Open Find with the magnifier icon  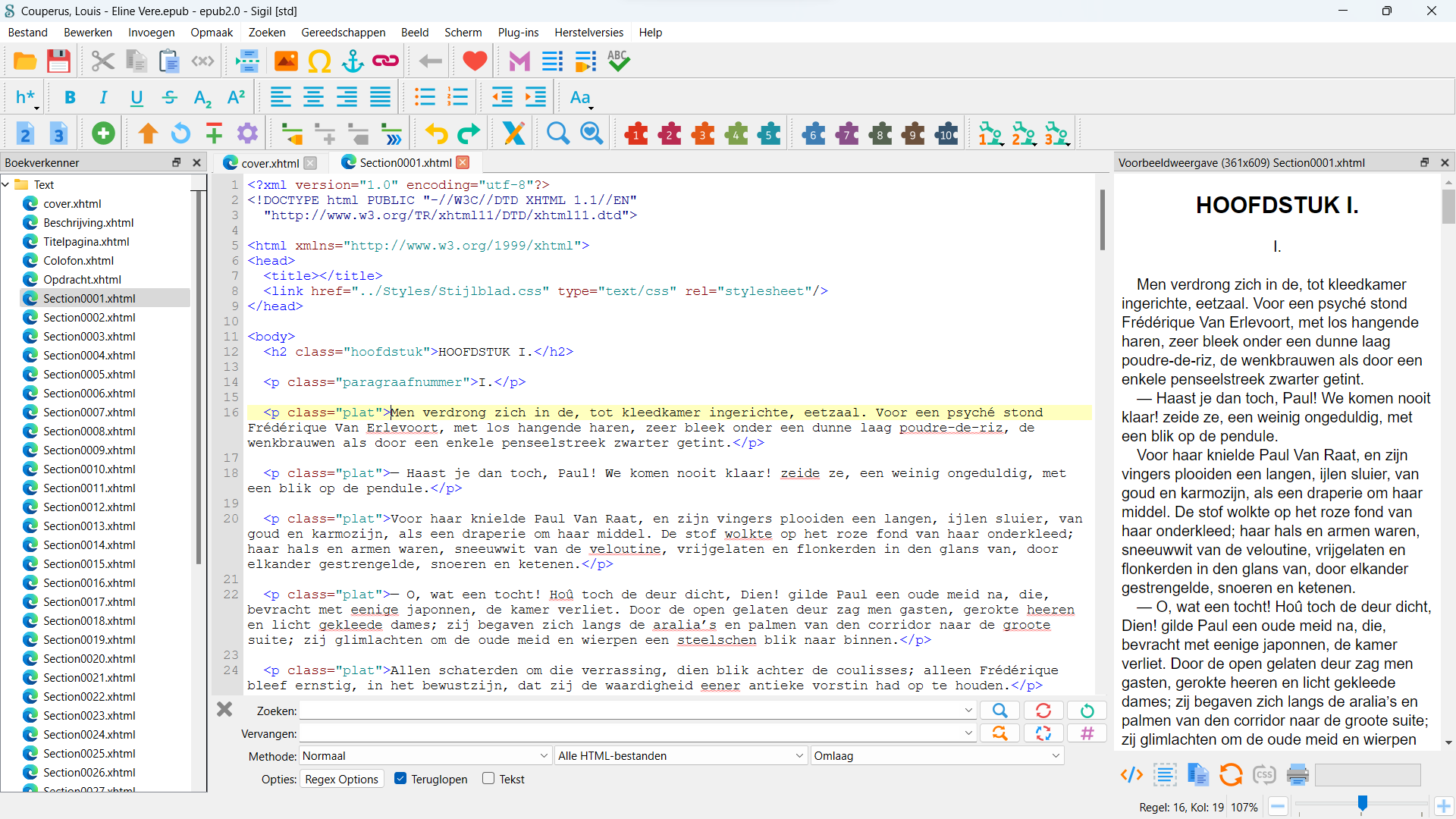click(x=558, y=134)
